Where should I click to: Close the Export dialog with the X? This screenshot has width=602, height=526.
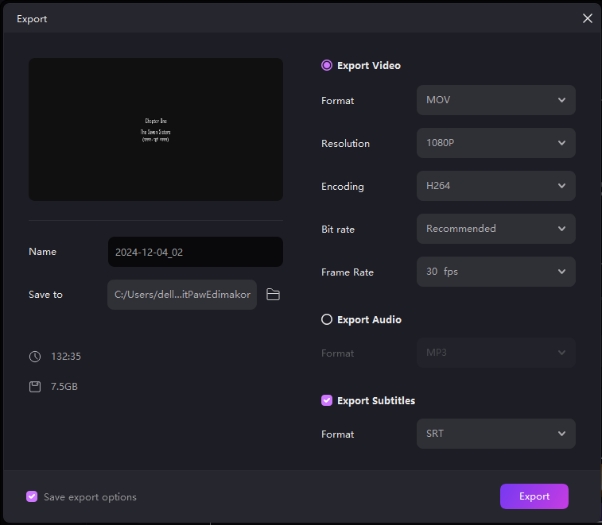(x=587, y=18)
